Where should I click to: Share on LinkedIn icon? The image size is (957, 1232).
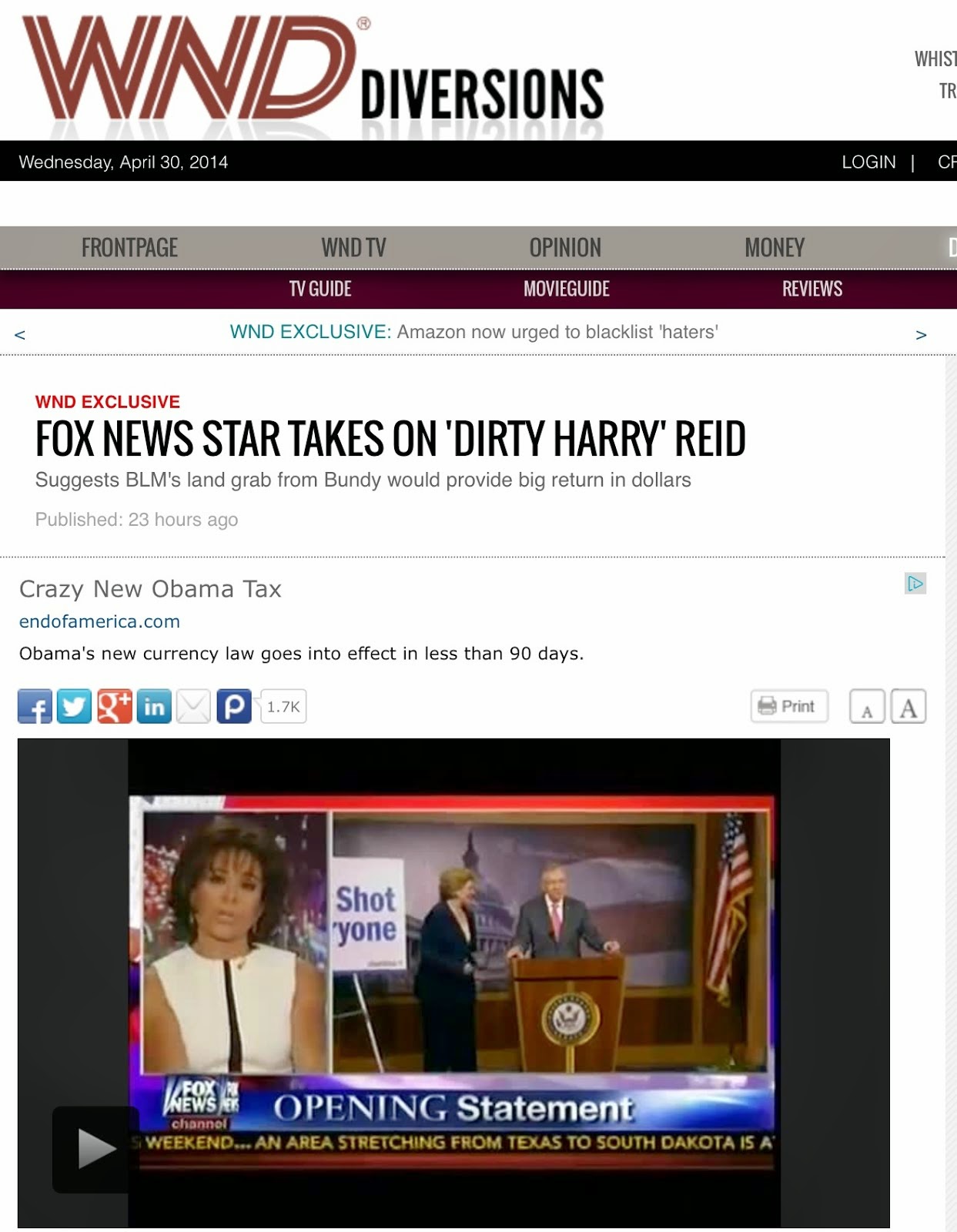(154, 706)
